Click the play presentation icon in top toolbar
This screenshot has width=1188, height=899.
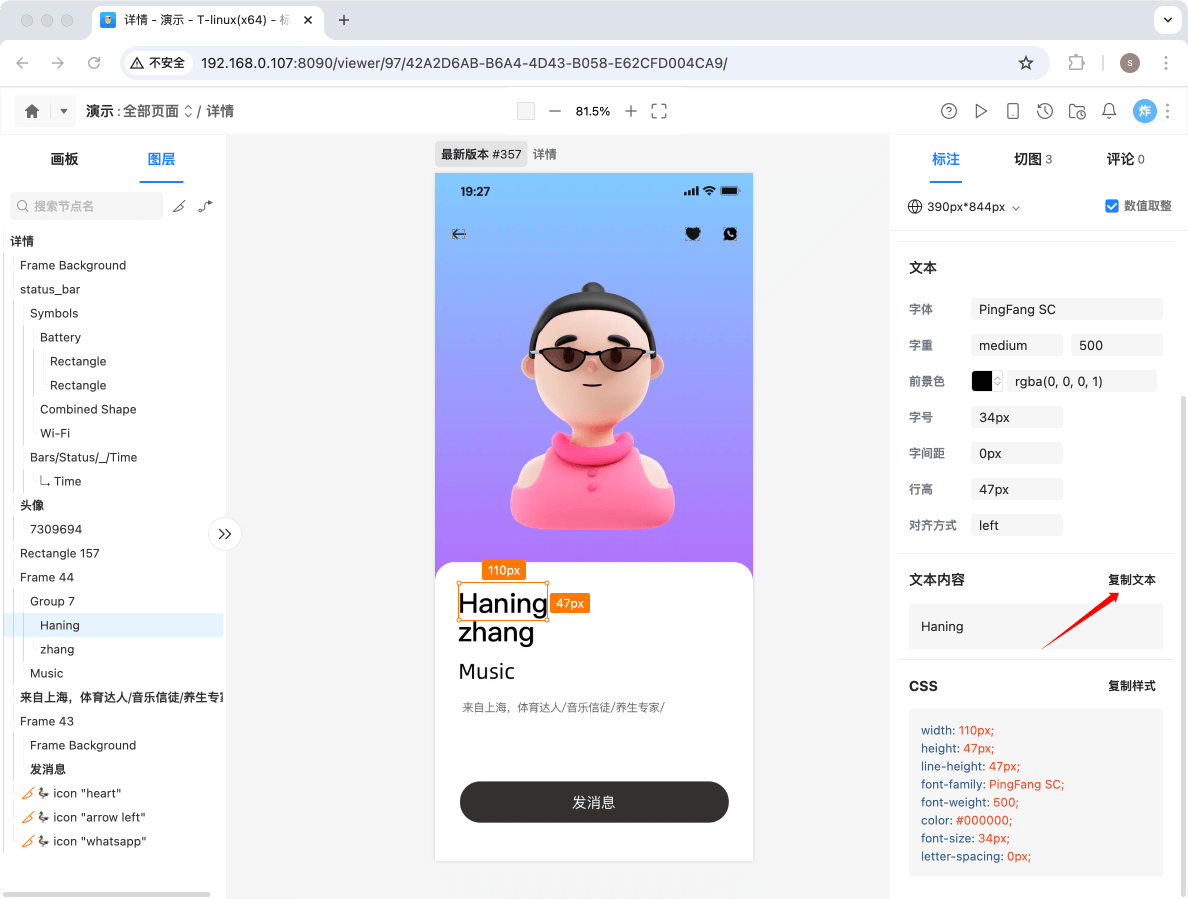(x=981, y=111)
